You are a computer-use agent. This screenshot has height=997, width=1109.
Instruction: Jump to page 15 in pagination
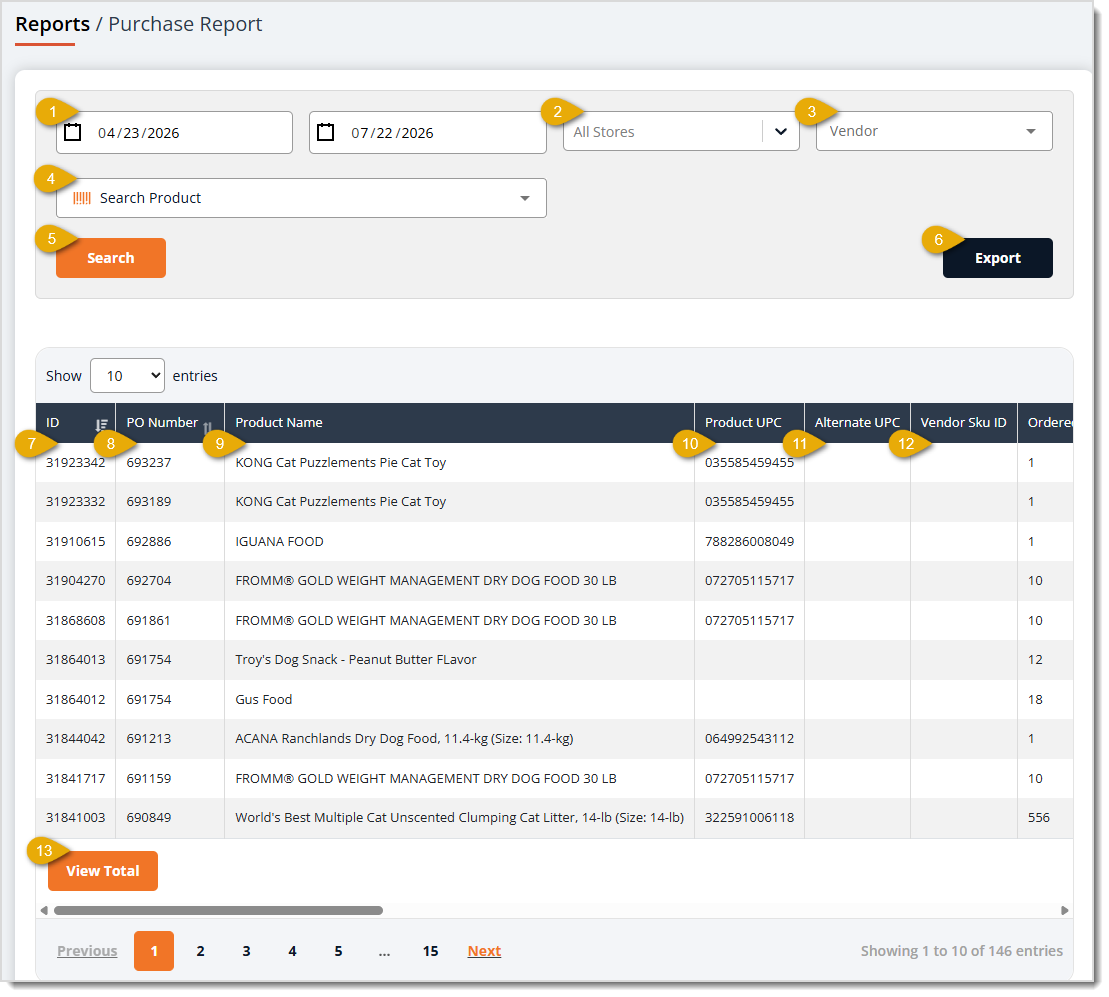point(431,951)
